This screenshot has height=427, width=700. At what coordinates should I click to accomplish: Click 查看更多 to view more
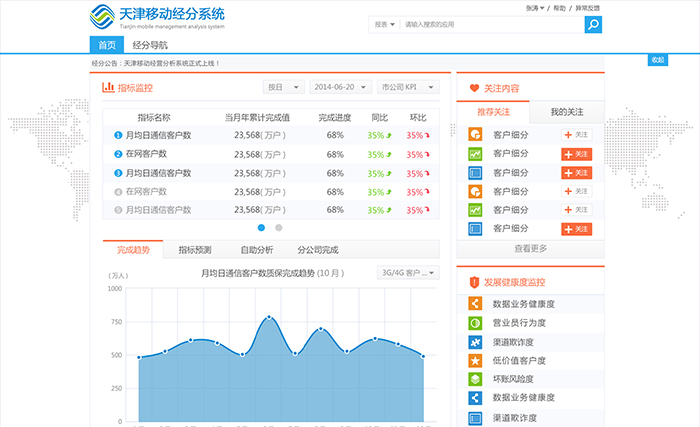pyautogui.click(x=531, y=248)
